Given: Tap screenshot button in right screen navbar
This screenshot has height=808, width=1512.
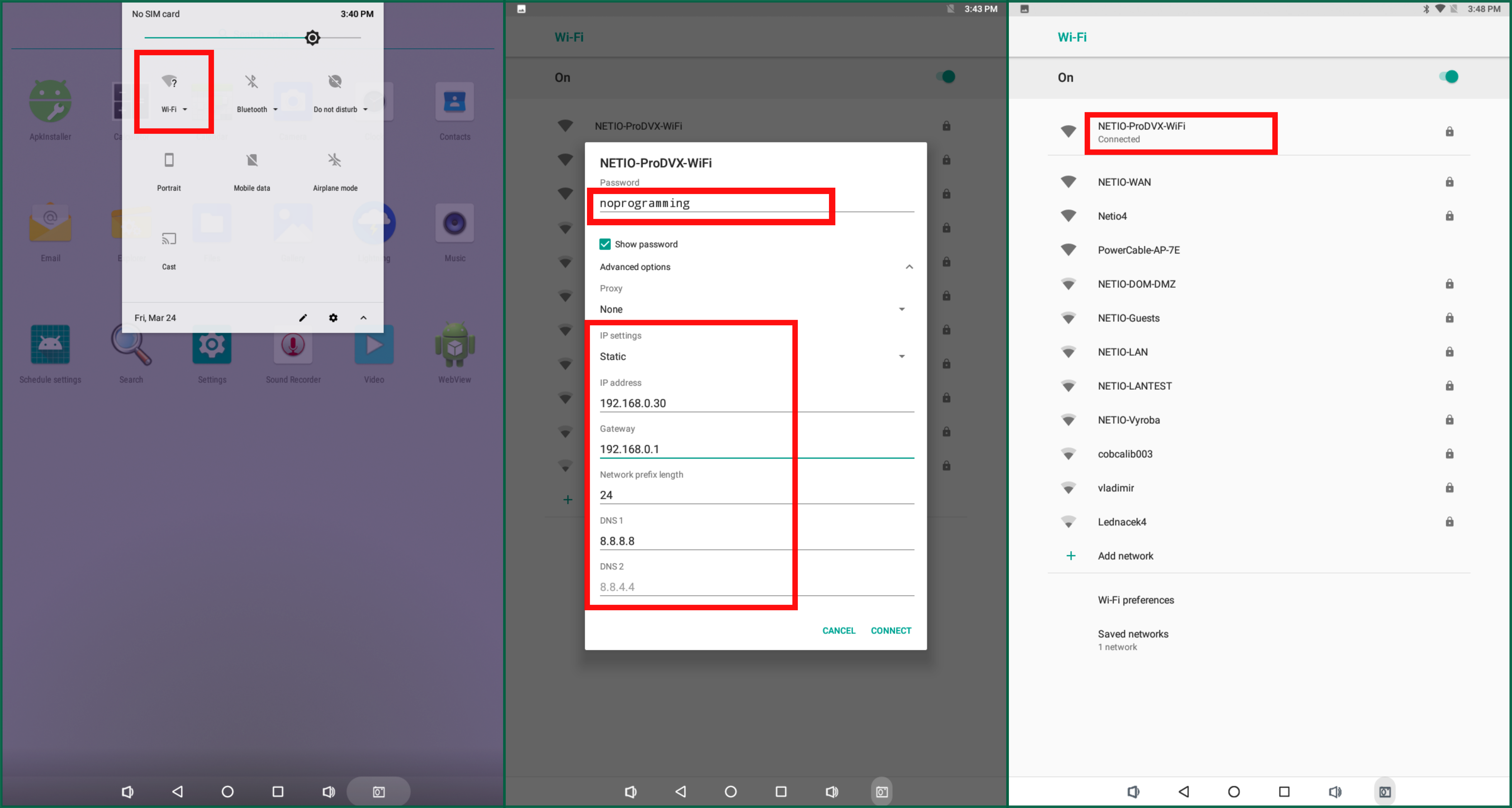Looking at the screenshot, I should 1385,791.
